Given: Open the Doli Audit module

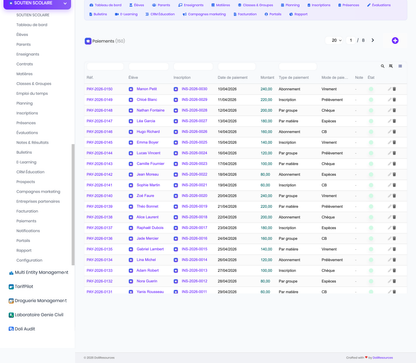Looking at the screenshot, I should 22,329.
